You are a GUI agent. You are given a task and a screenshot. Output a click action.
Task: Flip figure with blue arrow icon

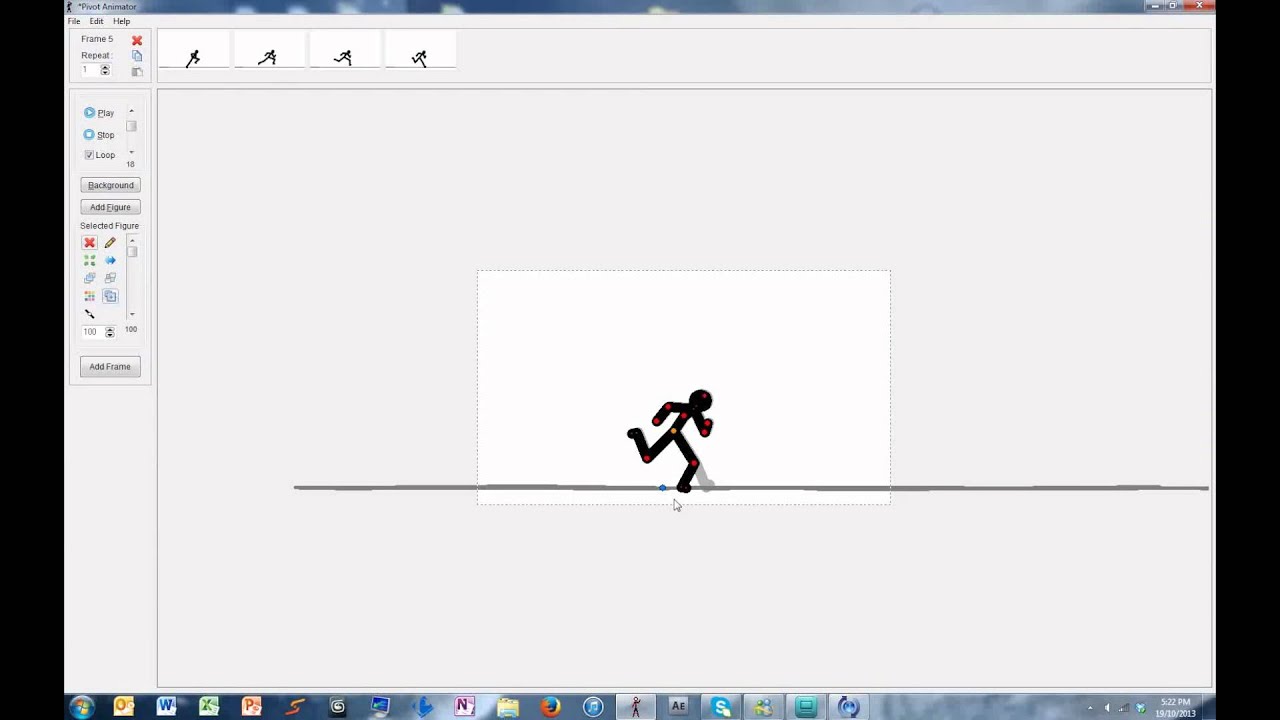tap(110, 260)
